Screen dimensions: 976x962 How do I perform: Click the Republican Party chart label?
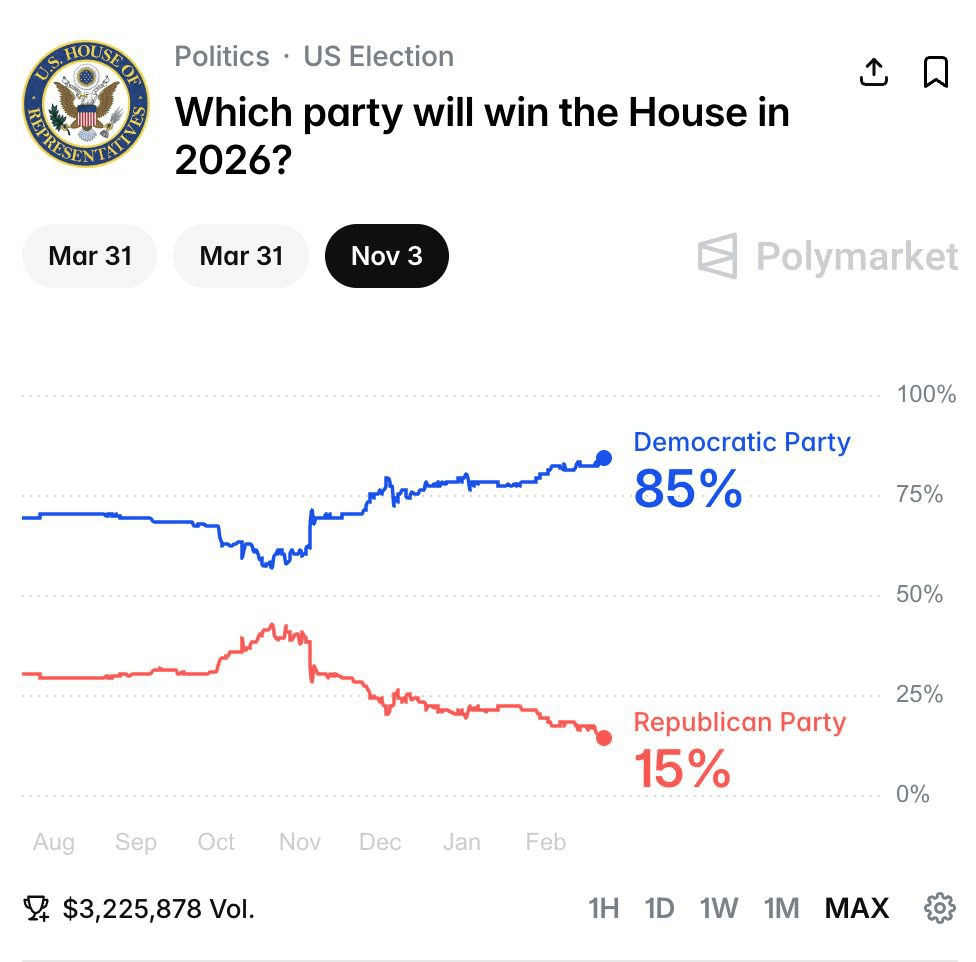click(x=739, y=722)
